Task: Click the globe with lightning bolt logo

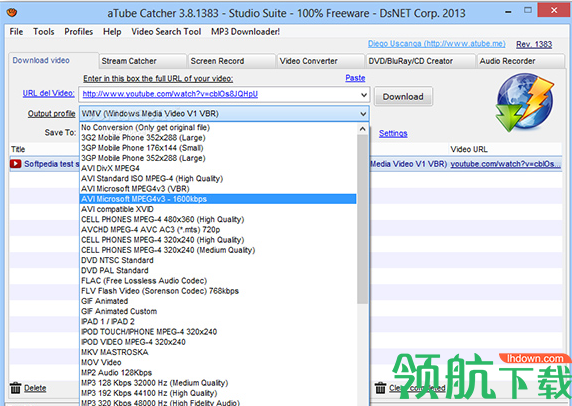Action: click(x=525, y=103)
